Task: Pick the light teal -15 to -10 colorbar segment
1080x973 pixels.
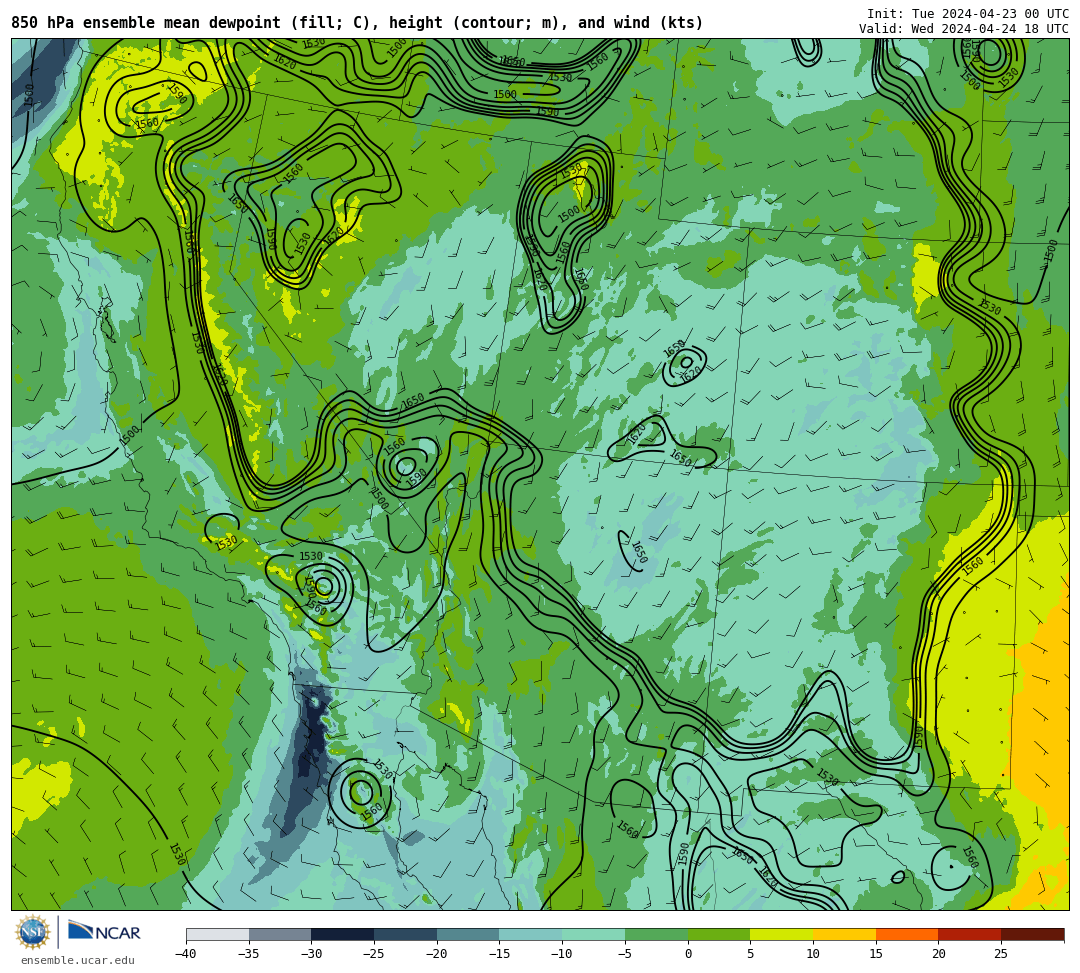Action: pyautogui.click(x=530, y=934)
